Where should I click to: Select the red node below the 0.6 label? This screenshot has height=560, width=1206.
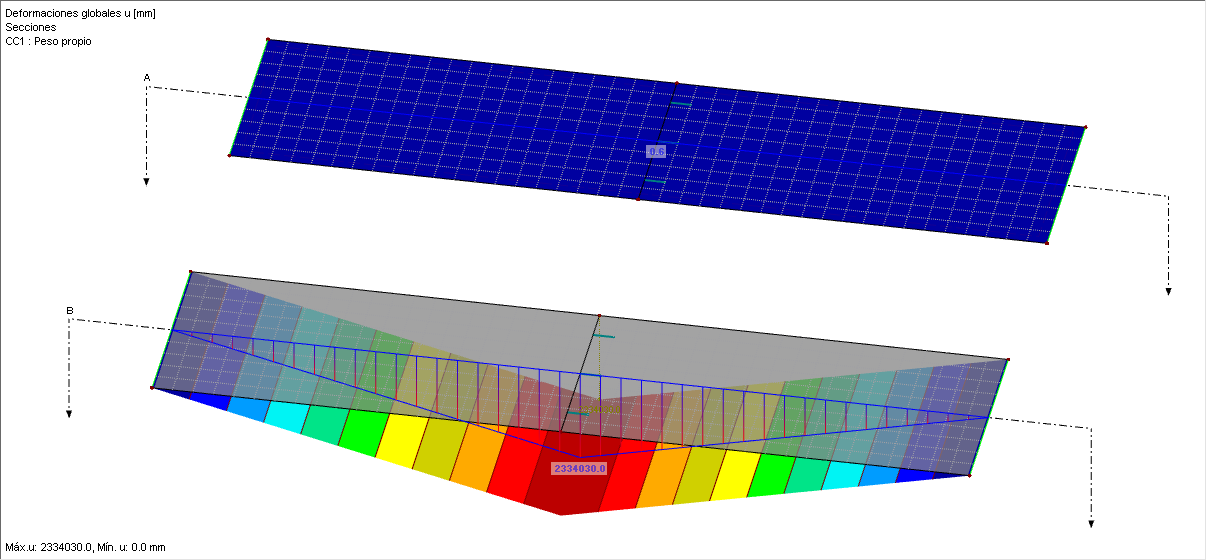(637, 199)
